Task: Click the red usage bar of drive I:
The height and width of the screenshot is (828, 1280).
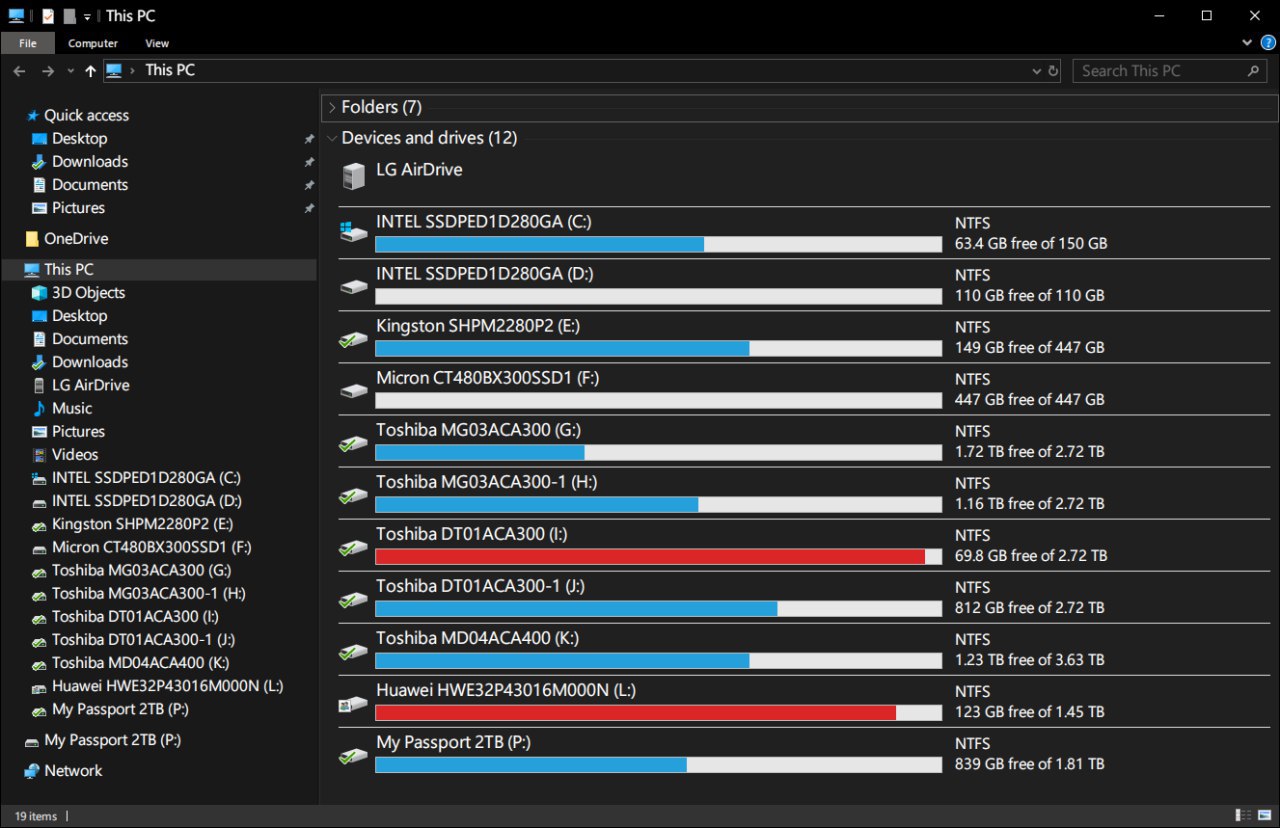Action: click(x=650, y=556)
